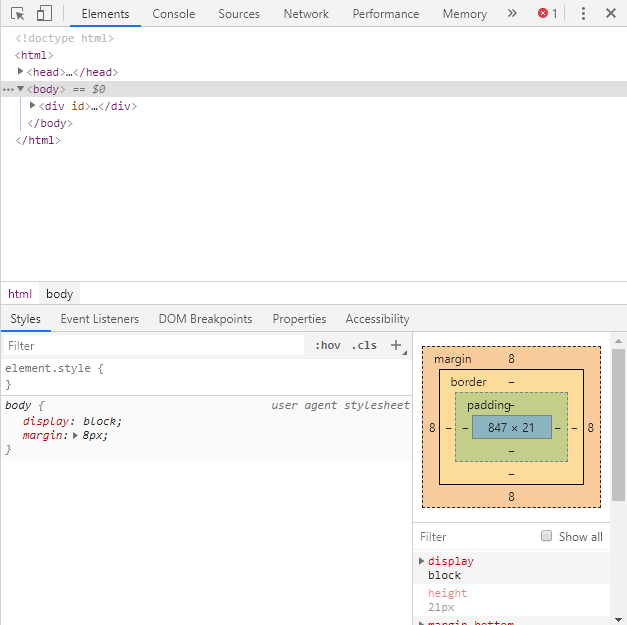Toggle the :hov element state

pos(327,345)
